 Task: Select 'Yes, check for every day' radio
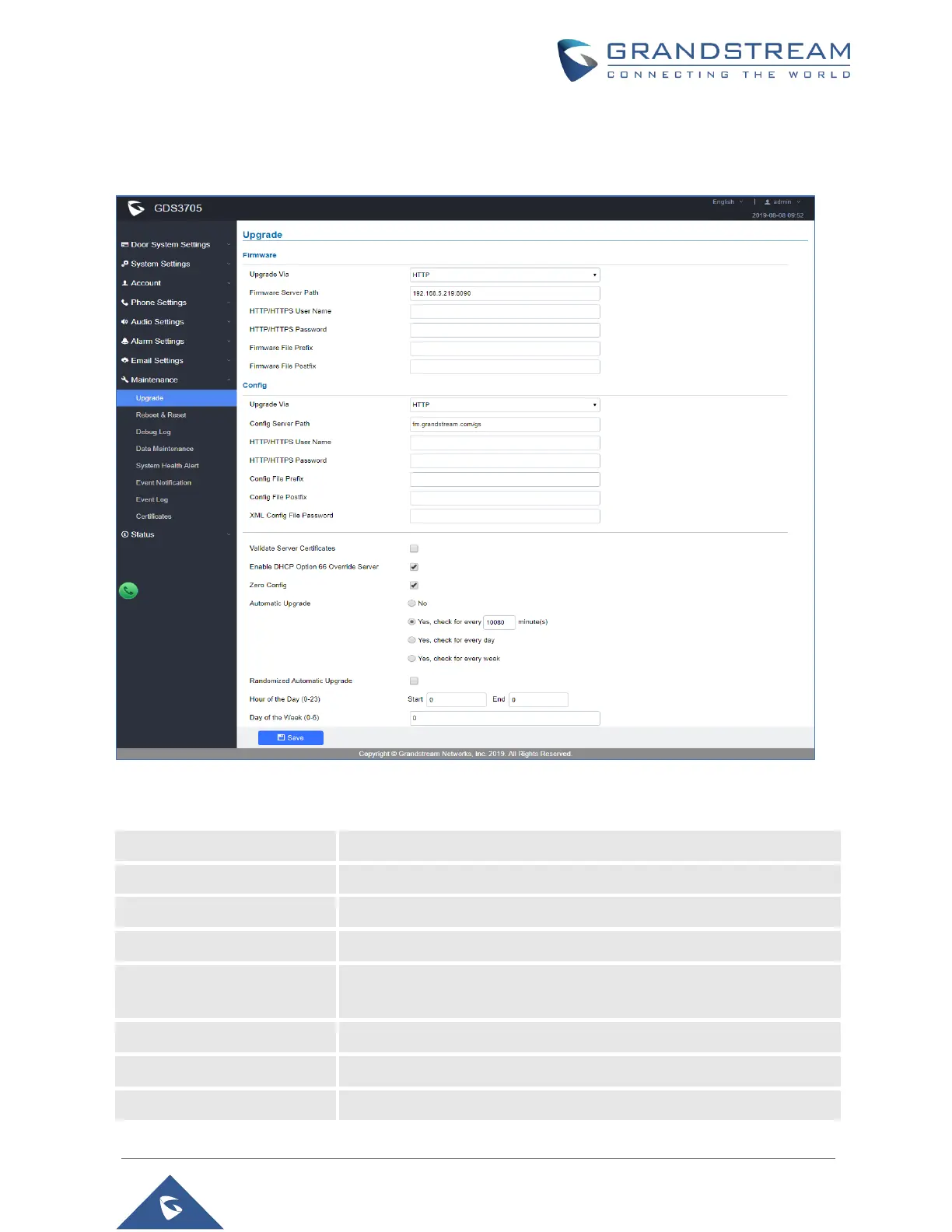tap(411, 640)
